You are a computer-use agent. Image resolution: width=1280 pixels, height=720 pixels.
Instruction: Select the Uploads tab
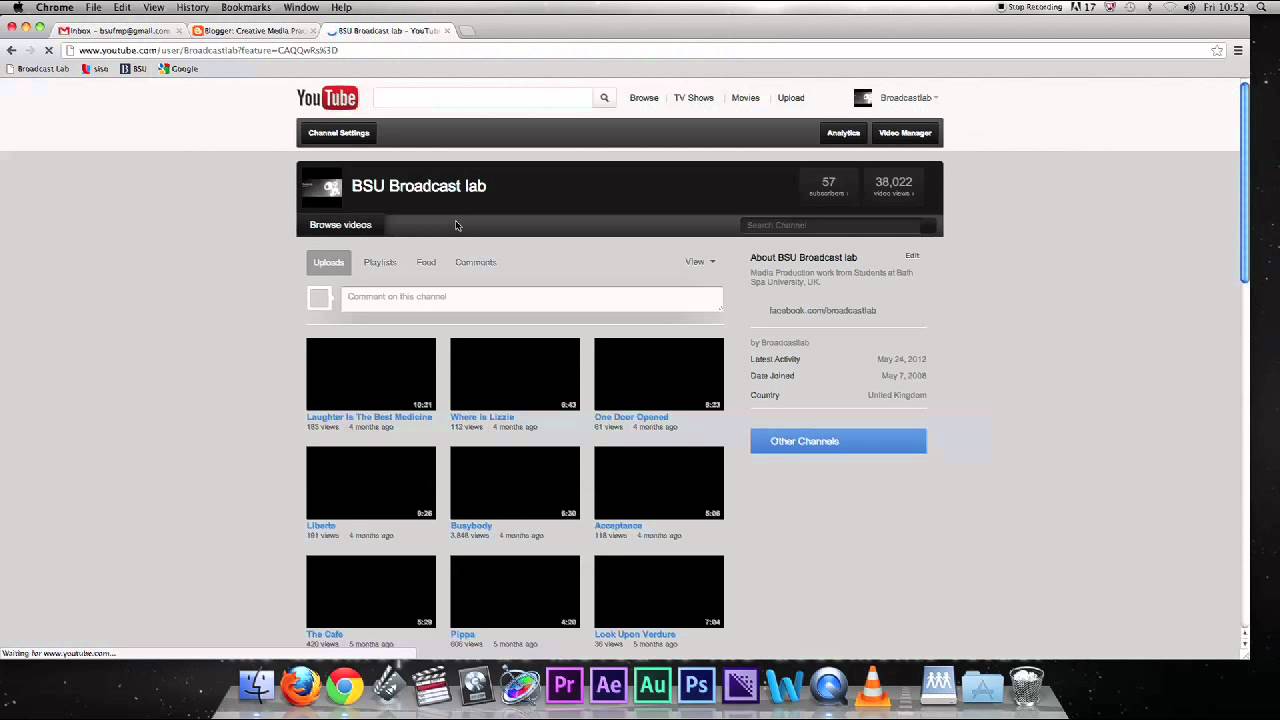(329, 262)
